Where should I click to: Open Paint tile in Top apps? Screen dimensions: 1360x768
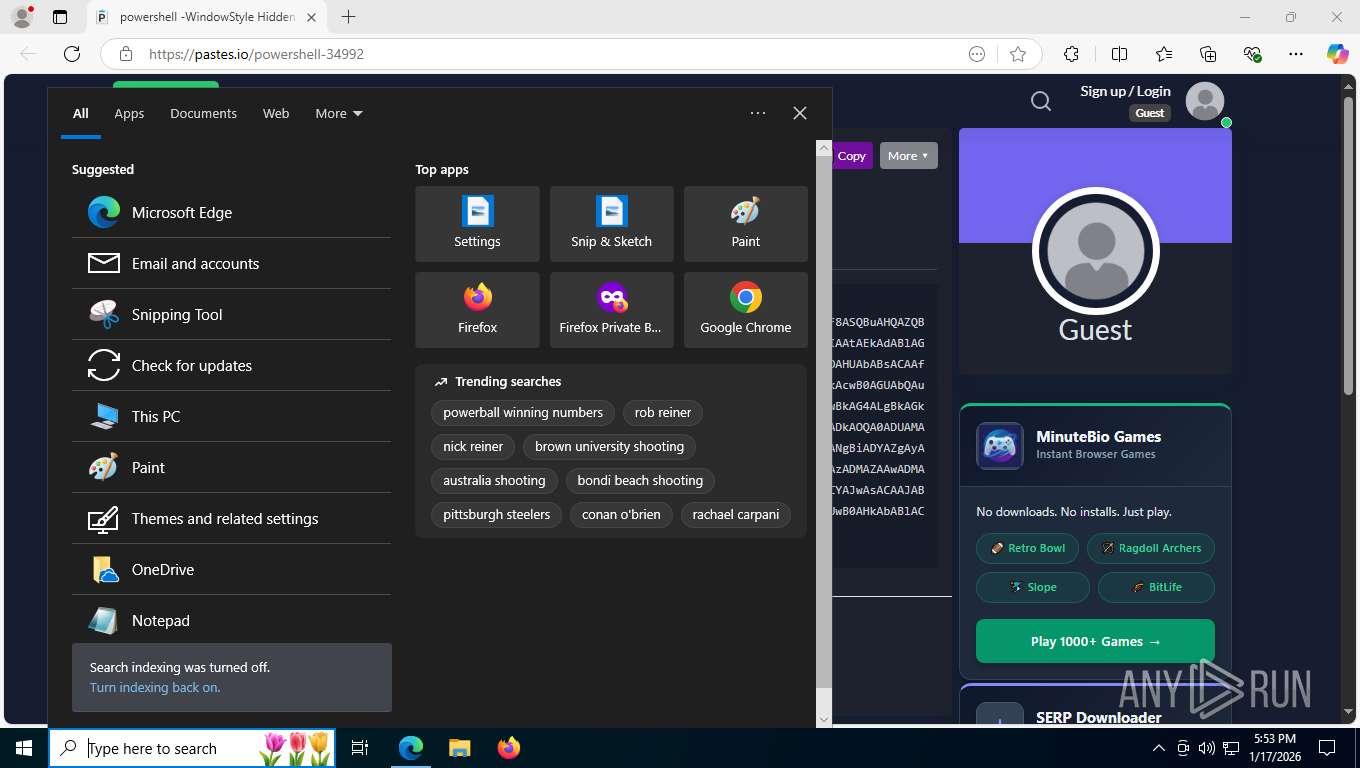(745, 224)
